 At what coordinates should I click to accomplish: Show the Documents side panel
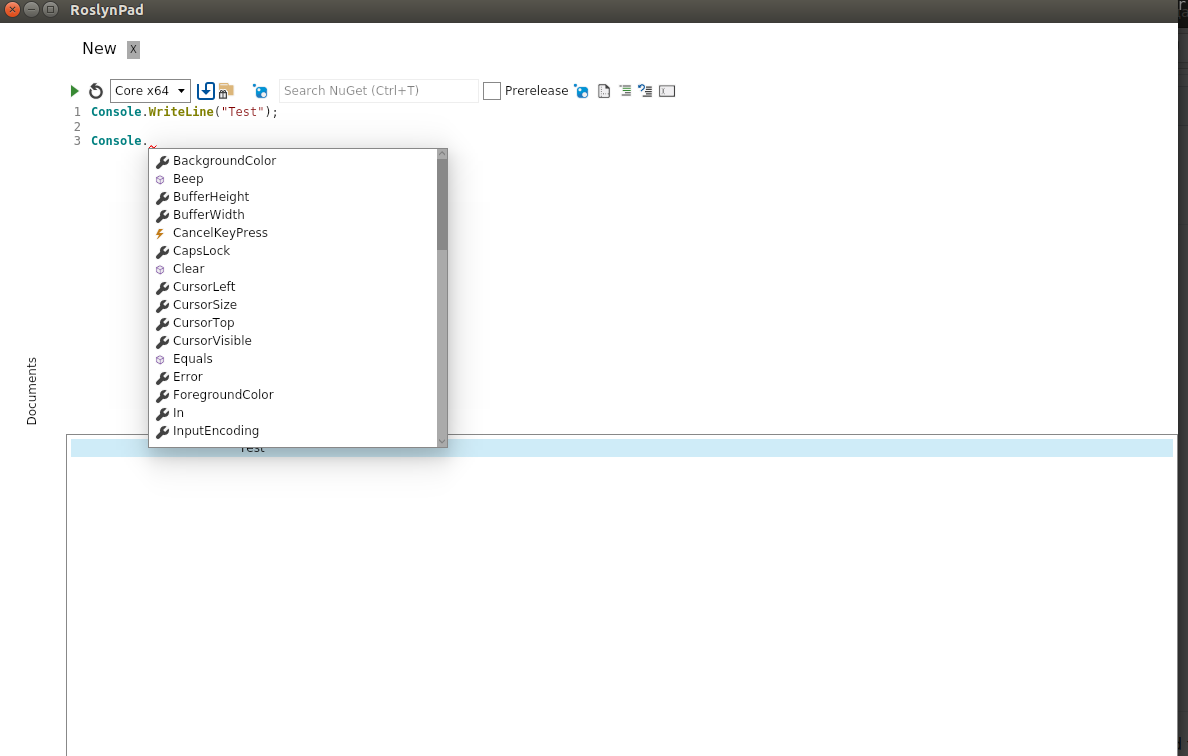pyautogui.click(x=31, y=389)
